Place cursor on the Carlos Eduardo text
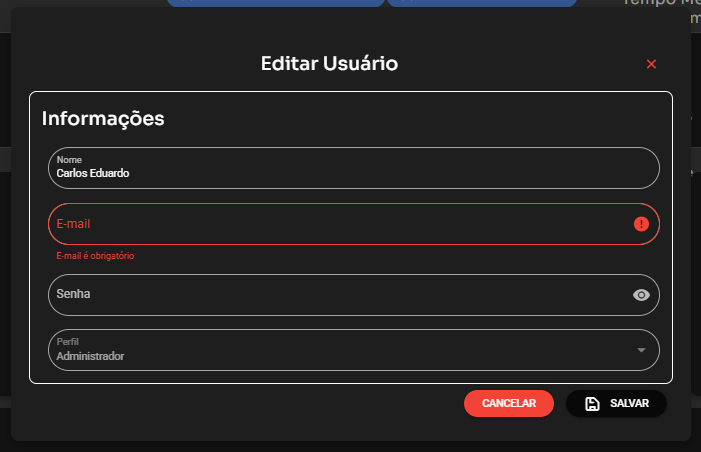 pos(93,173)
